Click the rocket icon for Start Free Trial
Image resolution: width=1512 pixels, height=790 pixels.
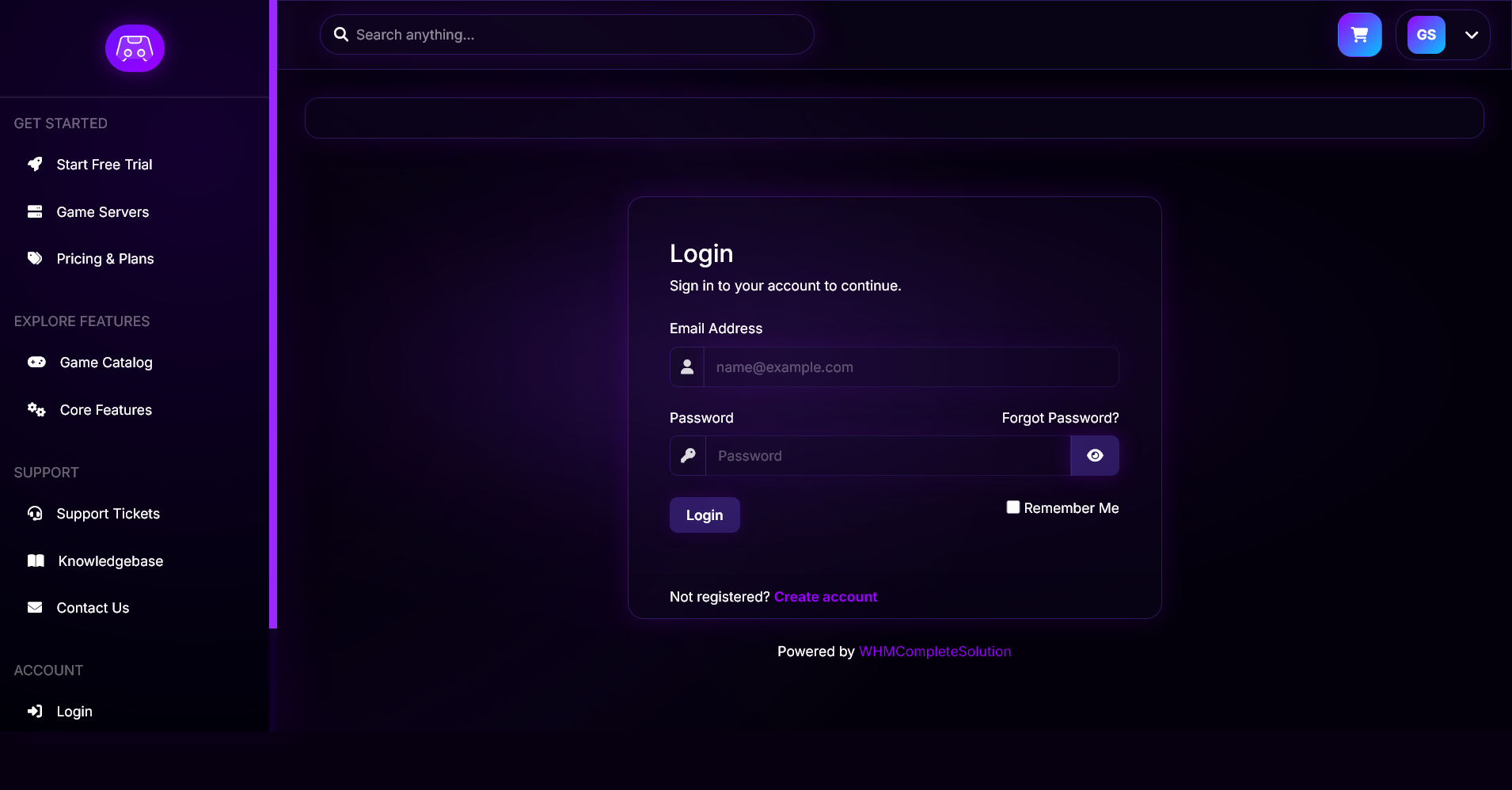pos(35,164)
